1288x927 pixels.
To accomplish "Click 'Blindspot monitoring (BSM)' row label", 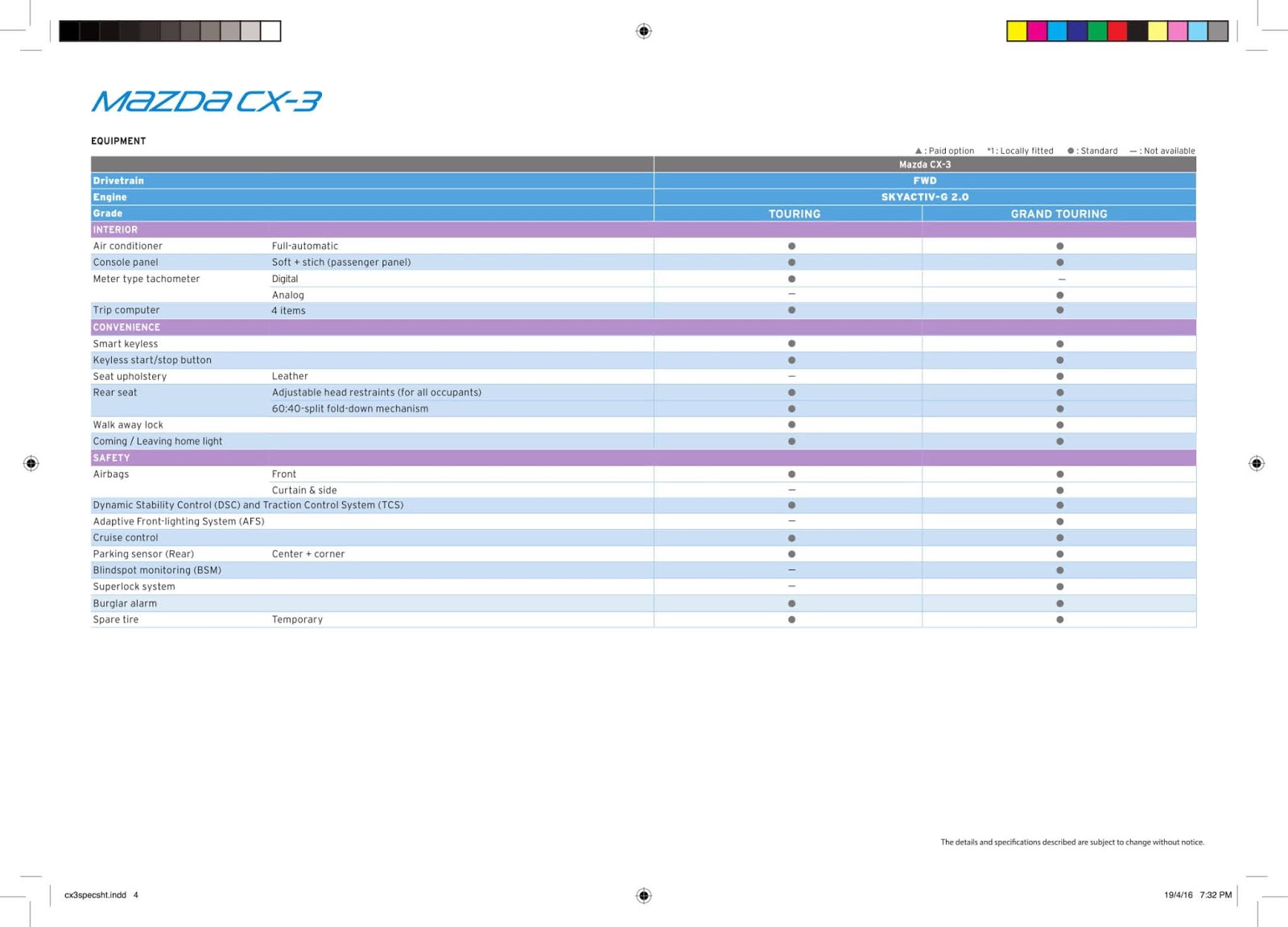I will (x=157, y=570).
